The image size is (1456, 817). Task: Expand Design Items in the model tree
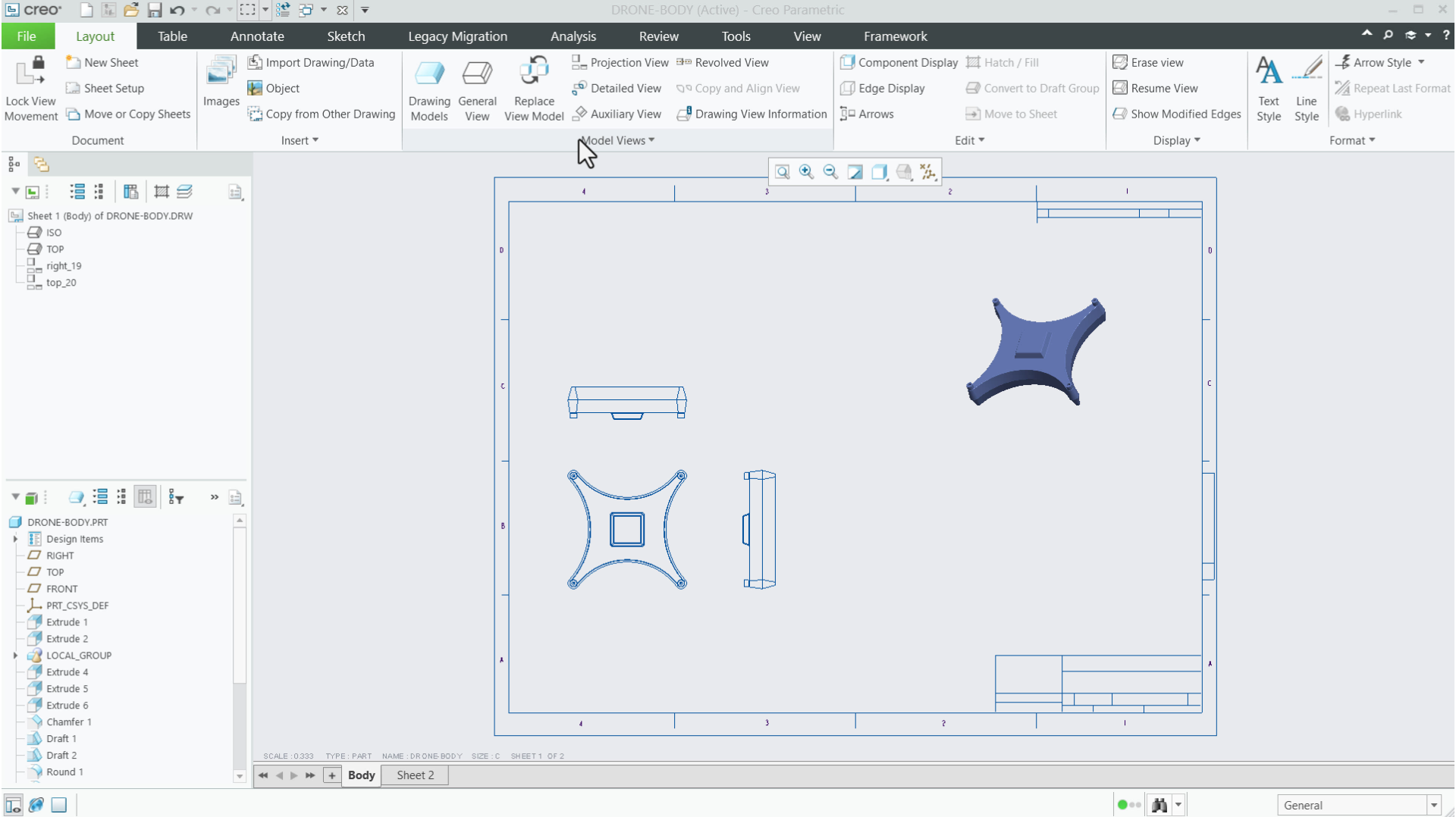click(x=17, y=539)
